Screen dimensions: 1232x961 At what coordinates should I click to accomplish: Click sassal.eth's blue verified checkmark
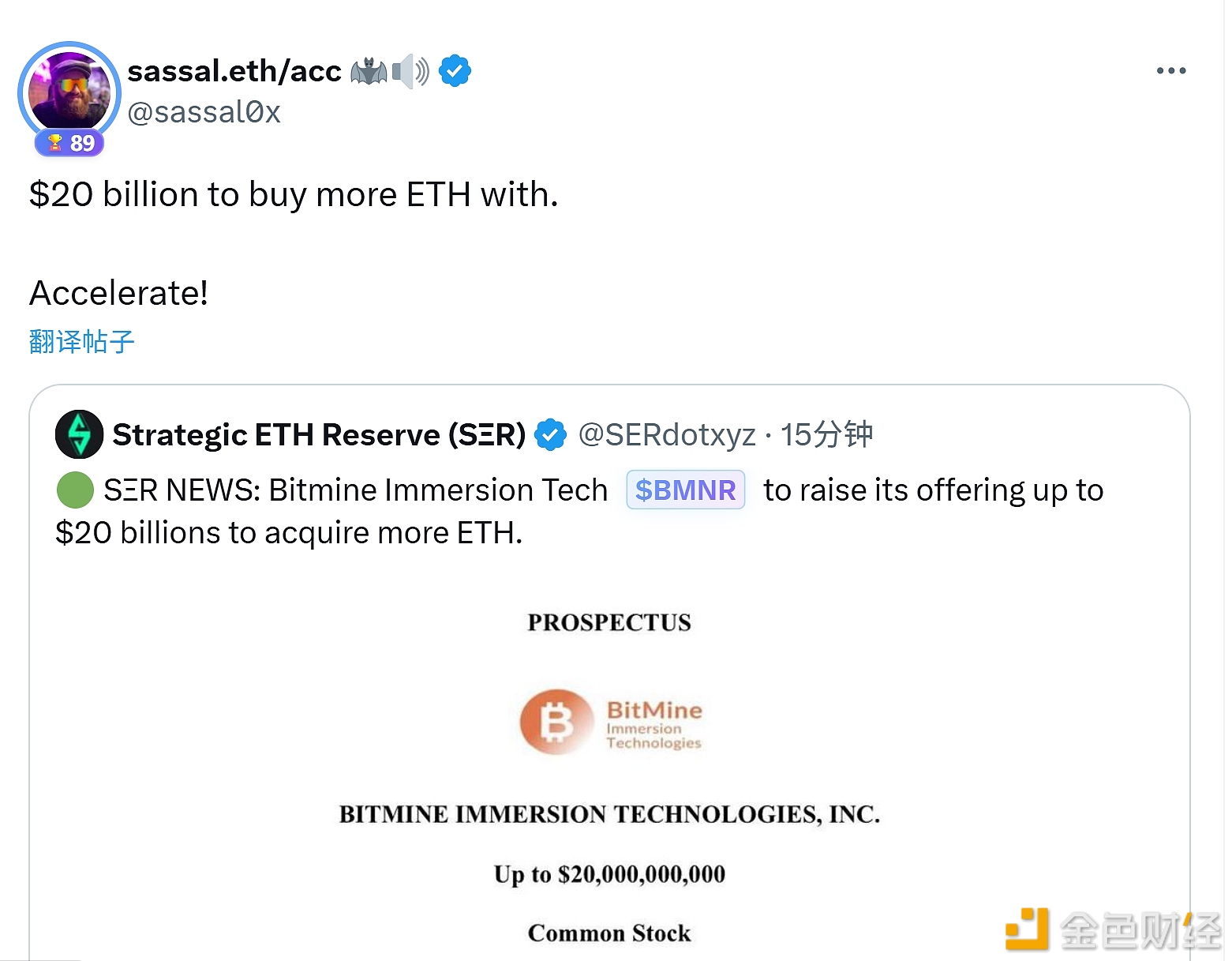[x=455, y=71]
